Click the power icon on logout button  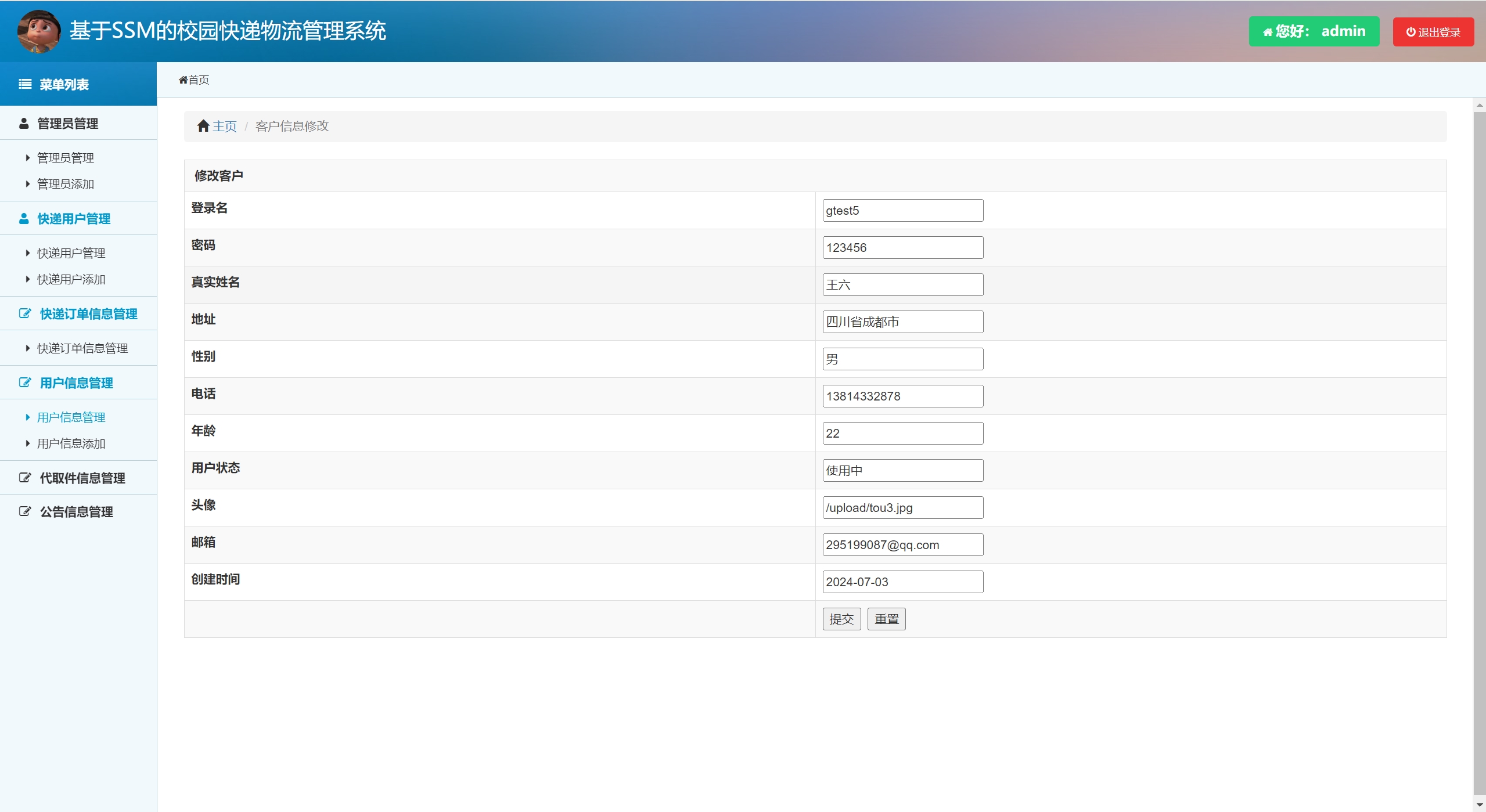(x=1411, y=33)
